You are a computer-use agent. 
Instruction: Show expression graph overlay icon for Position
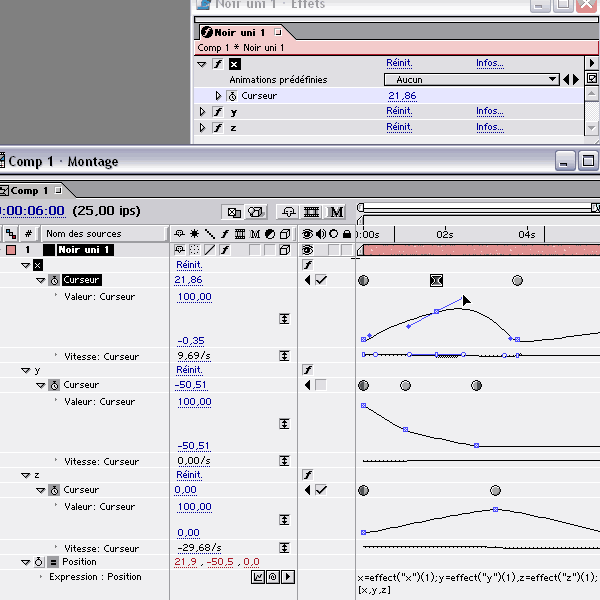[x=258, y=577]
